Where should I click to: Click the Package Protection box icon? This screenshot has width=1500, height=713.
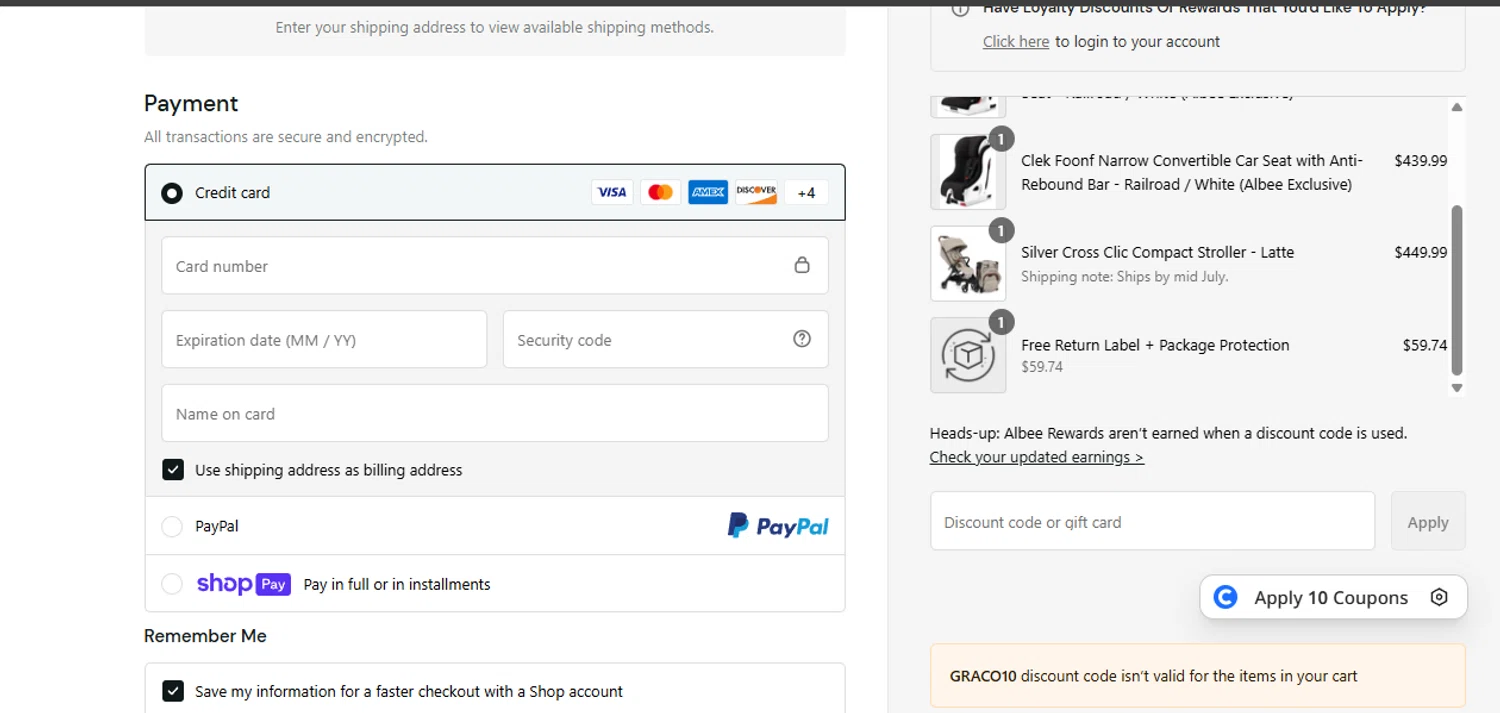[x=968, y=355]
